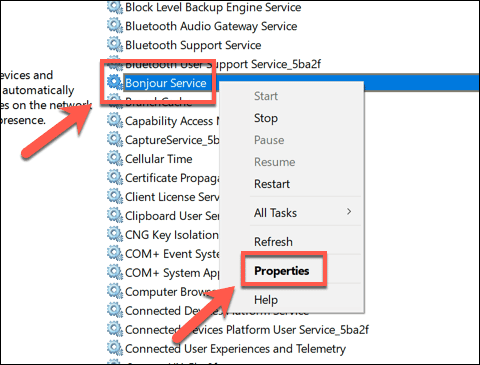
Task: Click the Capability Access Manager gear icon
Action: pos(115,121)
